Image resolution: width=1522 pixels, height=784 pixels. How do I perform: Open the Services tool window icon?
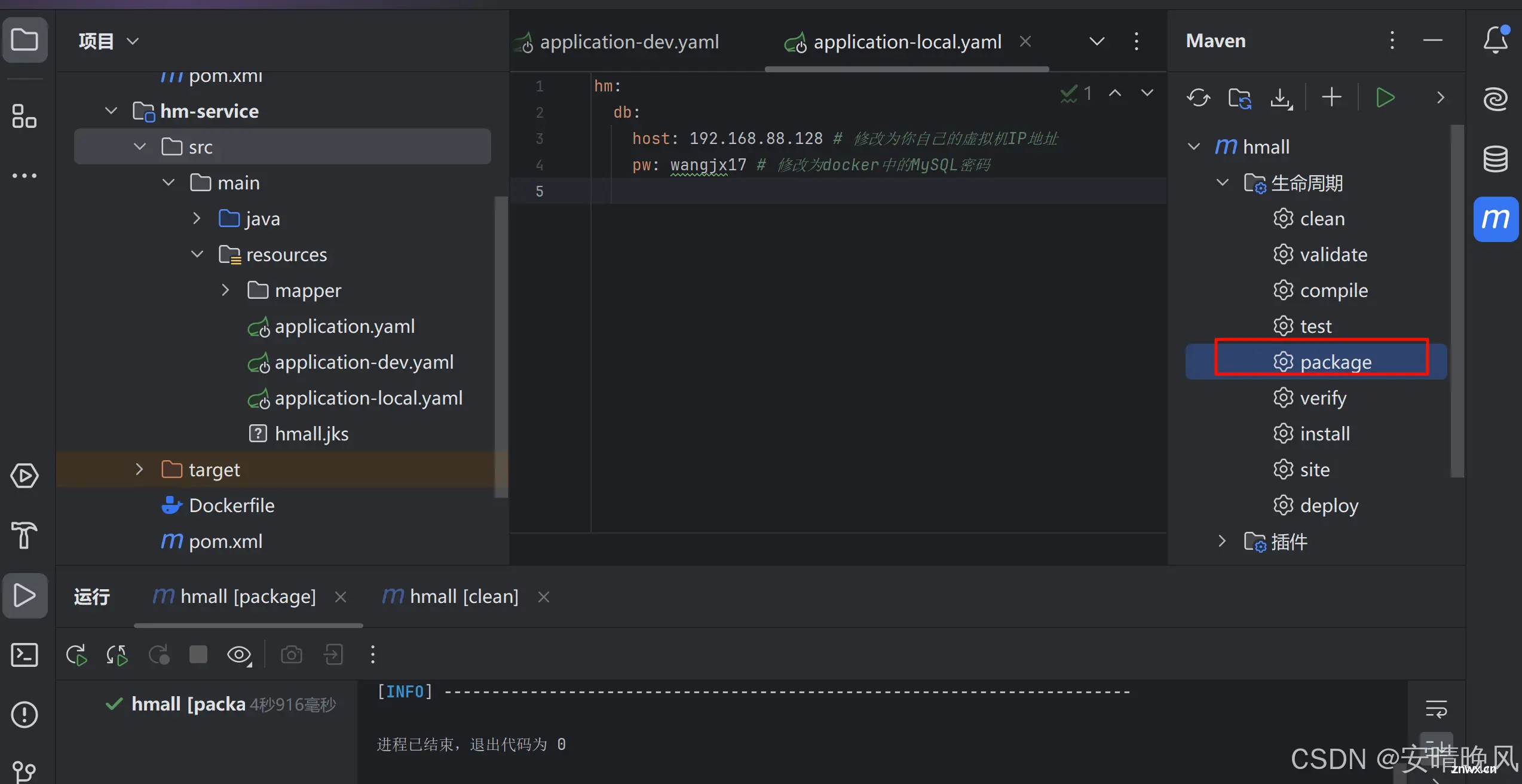click(x=25, y=476)
